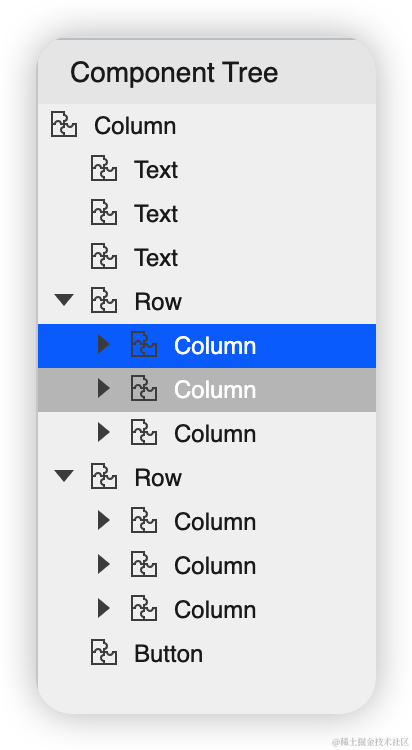Click the first Text item's puzzle icon
The image size is (412, 750).
pos(104,169)
